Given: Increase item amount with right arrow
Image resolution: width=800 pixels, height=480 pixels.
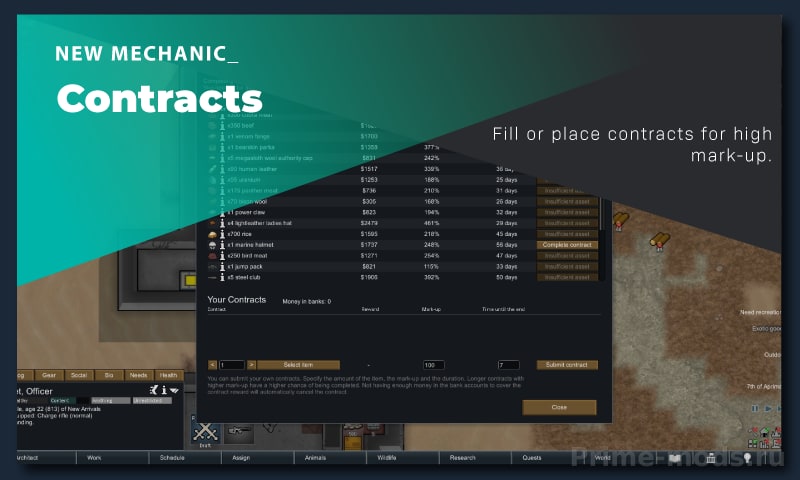Looking at the screenshot, I should click(x=251, y=365).
